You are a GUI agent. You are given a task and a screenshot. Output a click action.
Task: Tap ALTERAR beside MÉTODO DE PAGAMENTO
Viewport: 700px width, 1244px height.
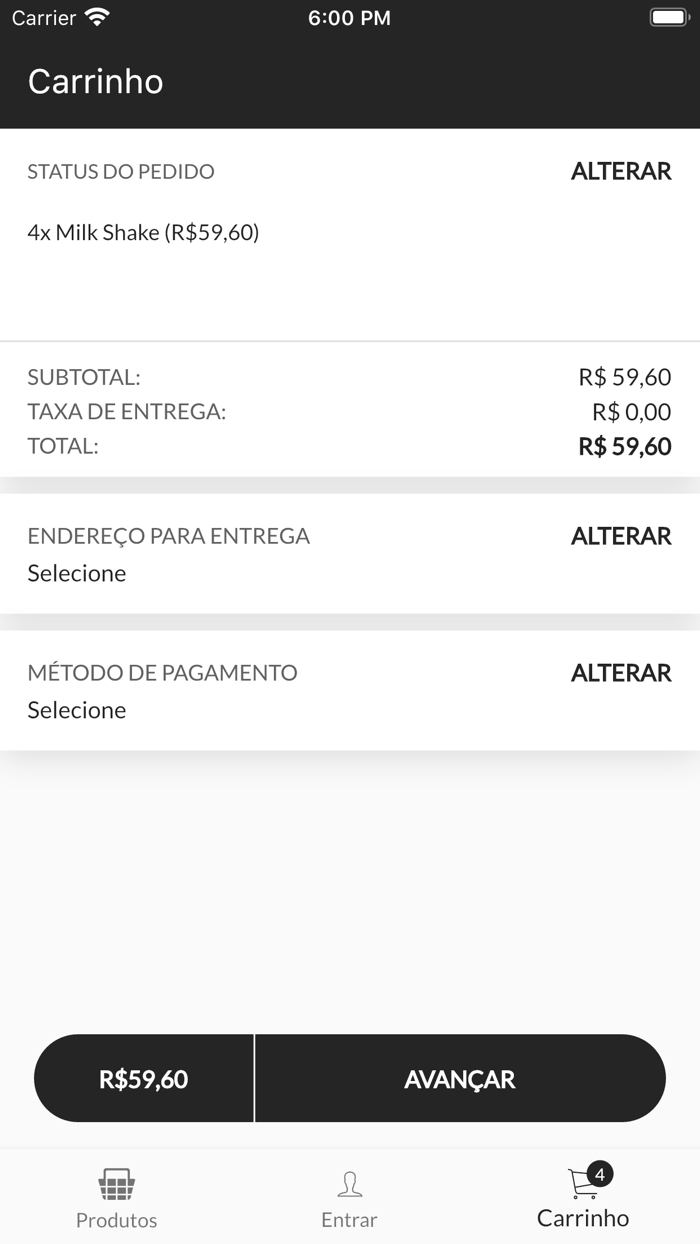pos(620,673)
